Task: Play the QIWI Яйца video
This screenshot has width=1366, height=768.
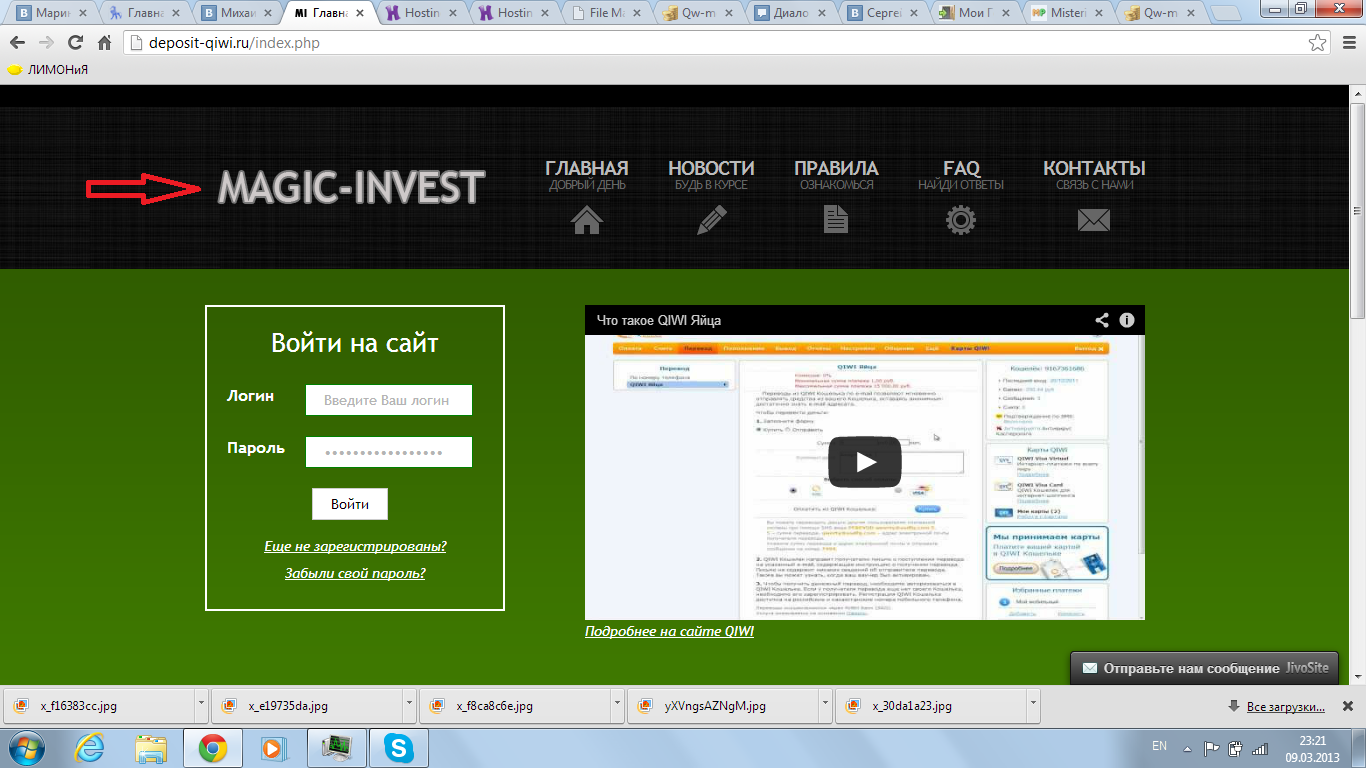Action: click(x=865, y=462)
